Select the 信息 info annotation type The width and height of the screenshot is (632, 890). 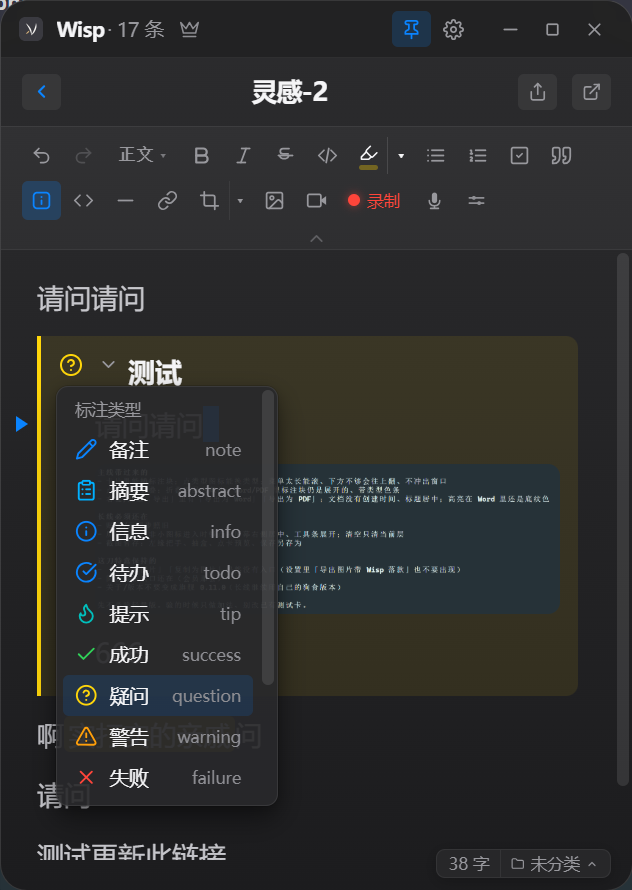point(158,532)
